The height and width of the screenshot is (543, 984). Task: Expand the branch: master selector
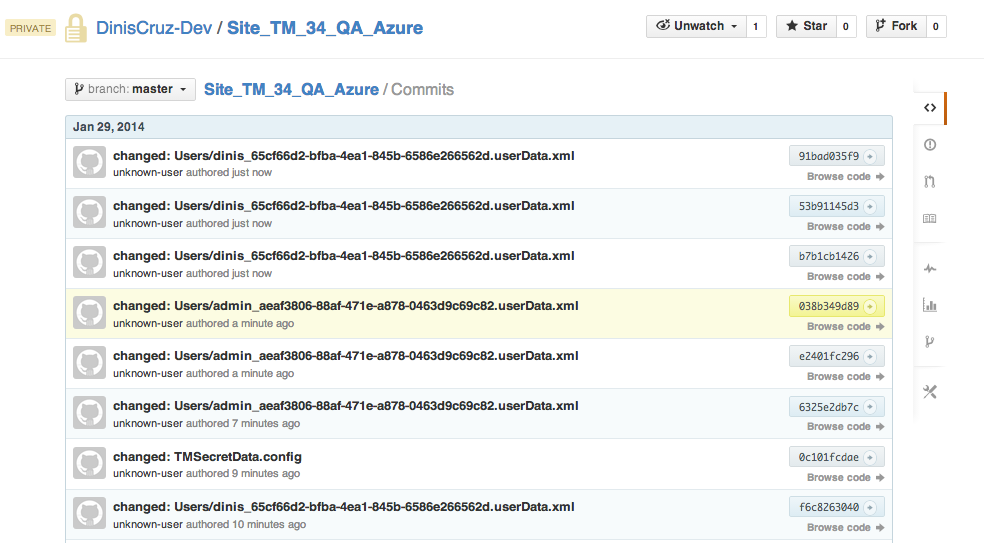click(x=130, y=89)
